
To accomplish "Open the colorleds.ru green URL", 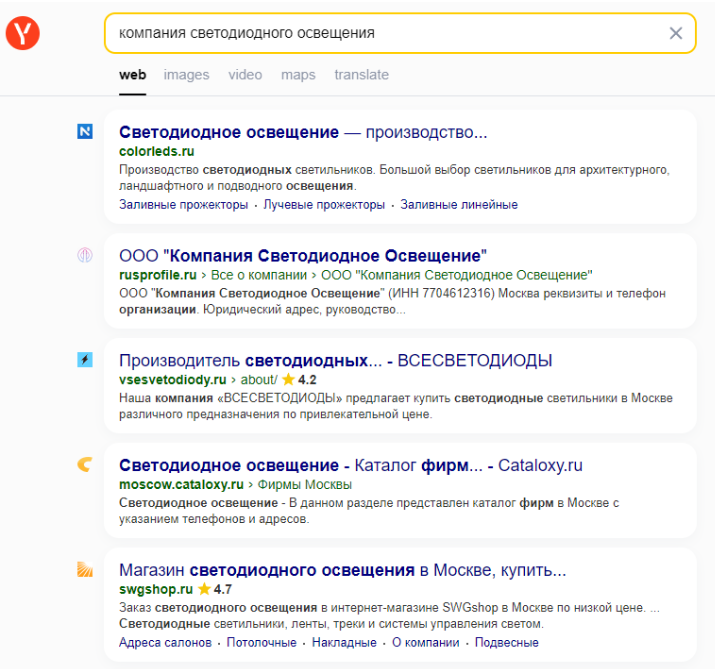I will (x=156, y=151).
